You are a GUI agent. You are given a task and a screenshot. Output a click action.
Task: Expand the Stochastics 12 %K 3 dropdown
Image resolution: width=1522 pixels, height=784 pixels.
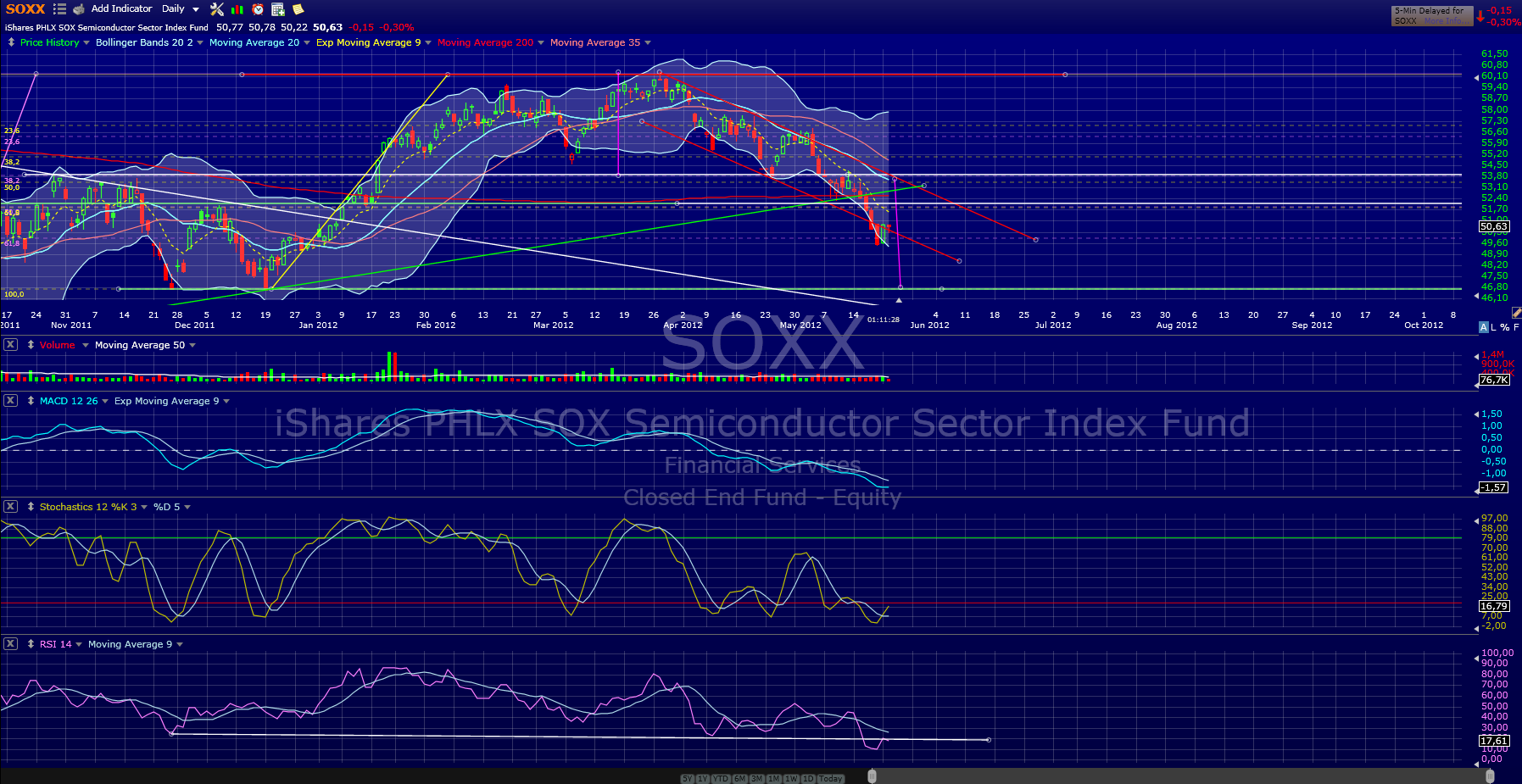[x=144, y=508]
